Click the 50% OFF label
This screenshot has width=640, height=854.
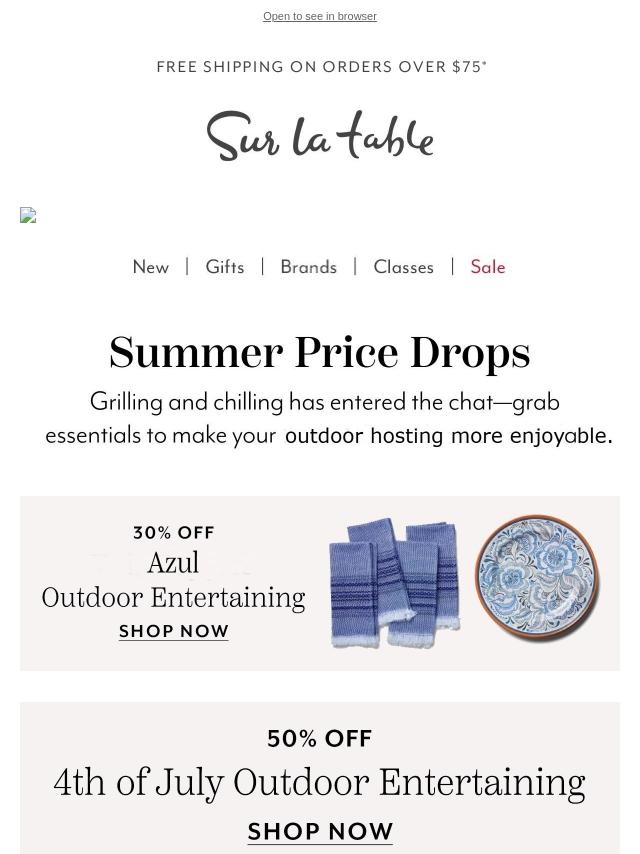320,739
